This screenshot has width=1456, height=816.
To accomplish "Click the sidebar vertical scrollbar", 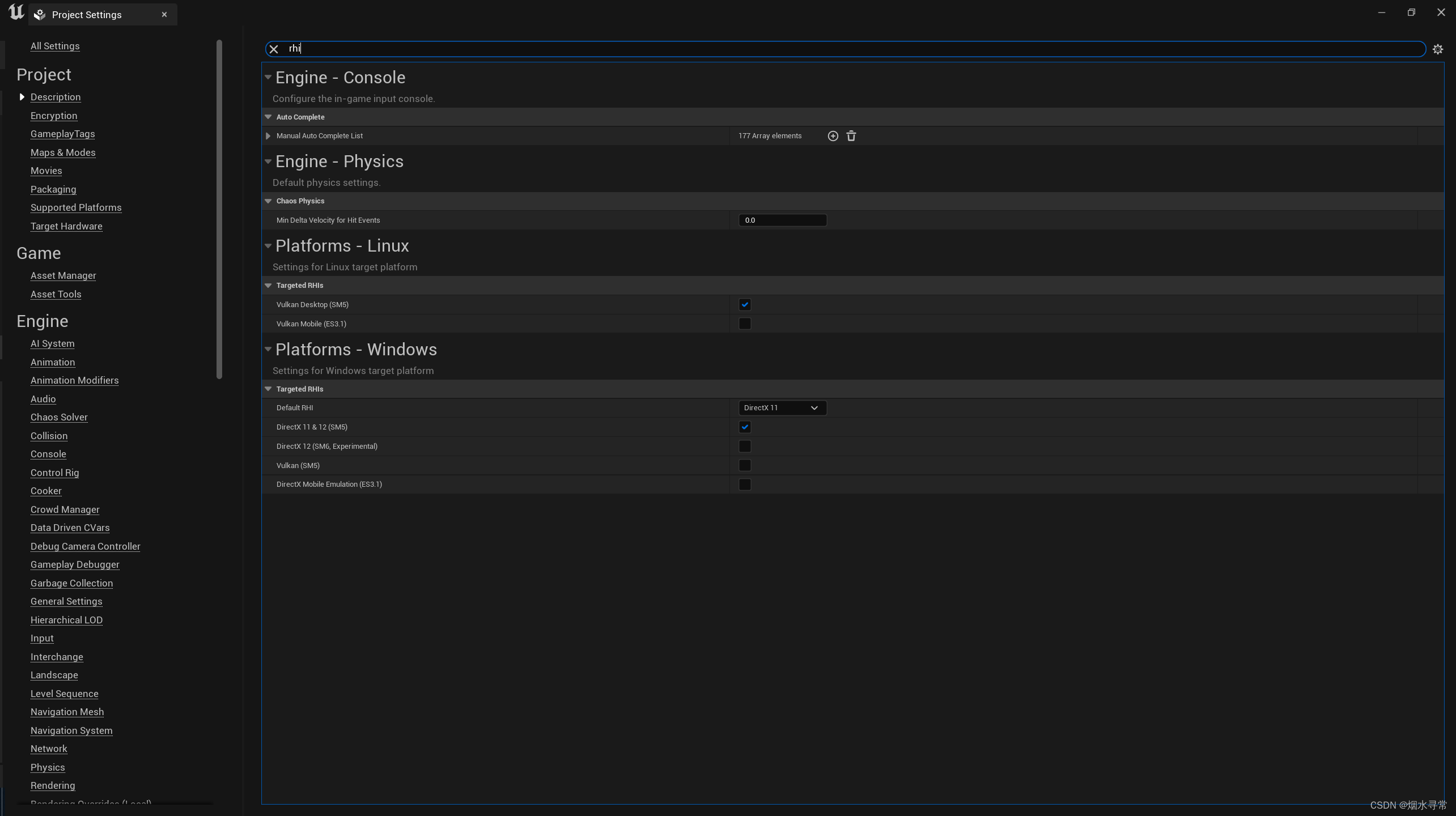I will 219,210.
